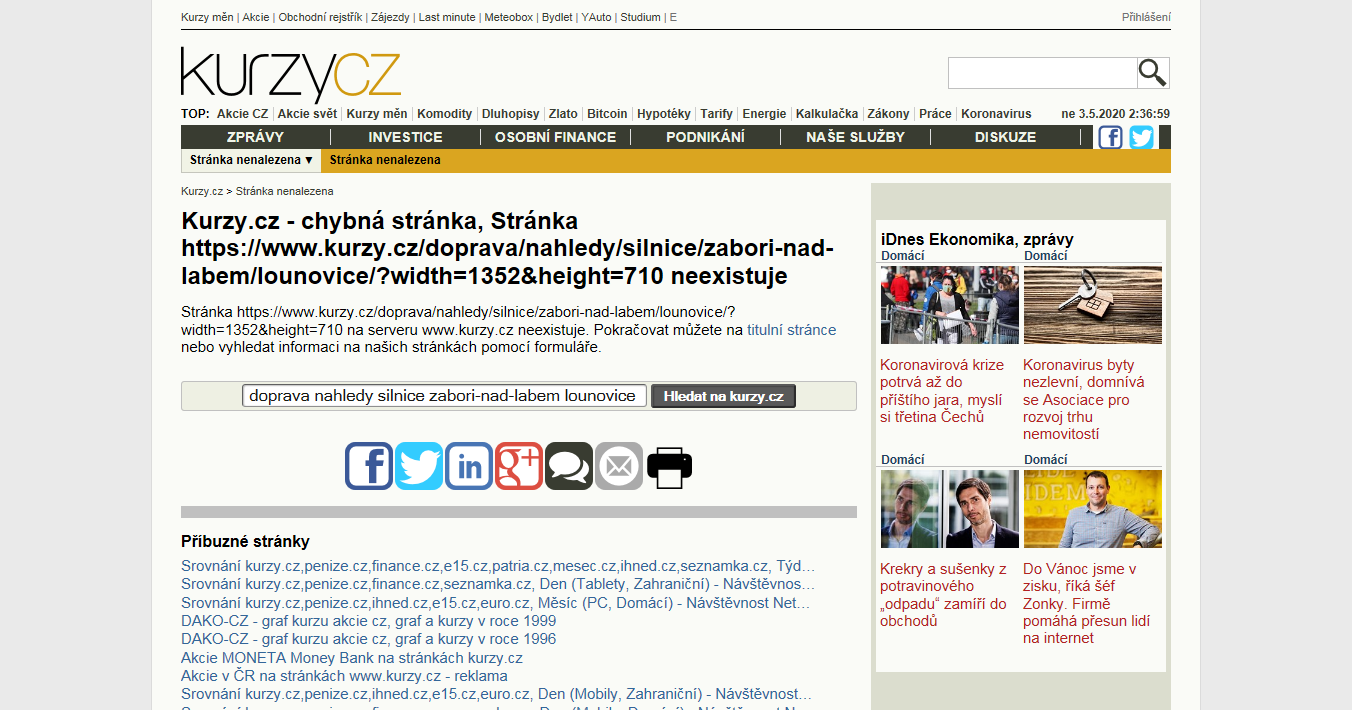Viewport: 1352px width, 710px height.
Task: Open thumbnail of key on wood article
Action: 1093,305
